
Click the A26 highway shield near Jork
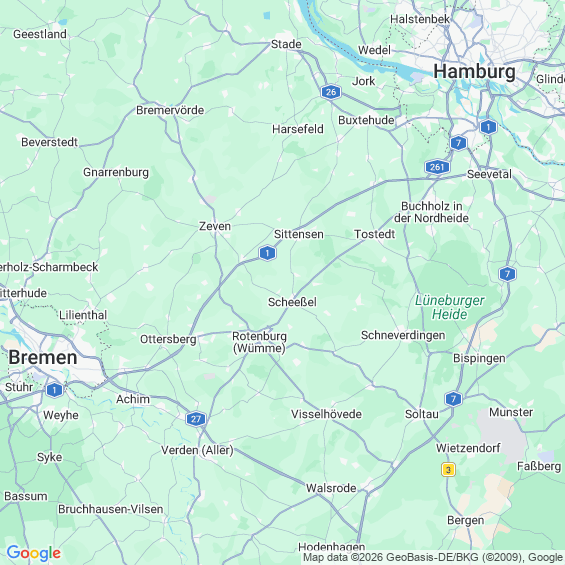pyautogui.click(x=331, y=92)
